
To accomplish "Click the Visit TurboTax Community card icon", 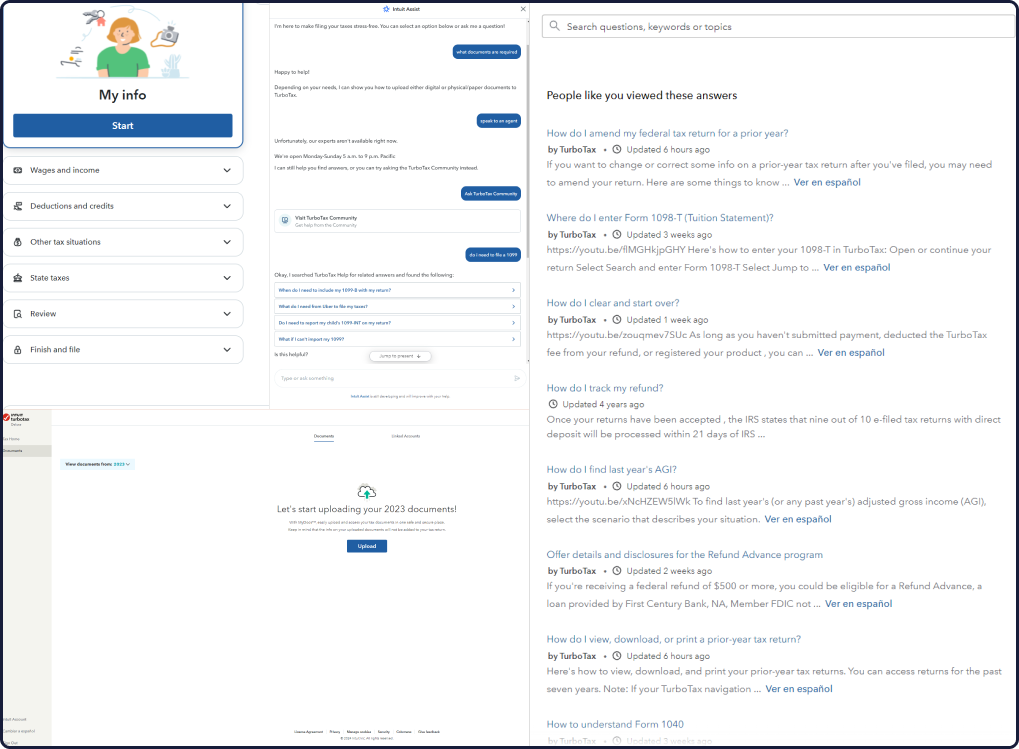I will (285, 220).
